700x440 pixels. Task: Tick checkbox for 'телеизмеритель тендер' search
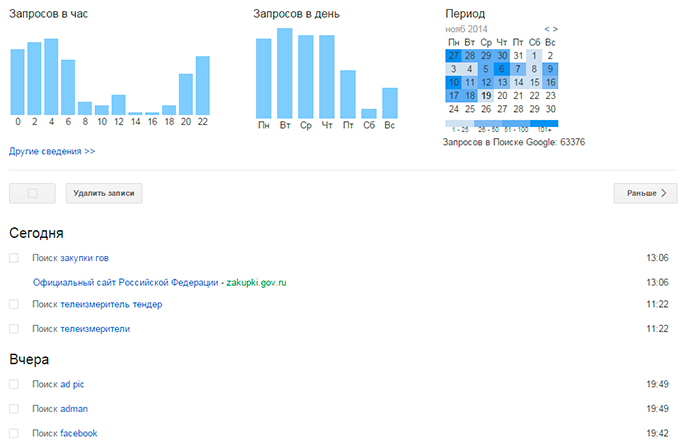[14, 304]
